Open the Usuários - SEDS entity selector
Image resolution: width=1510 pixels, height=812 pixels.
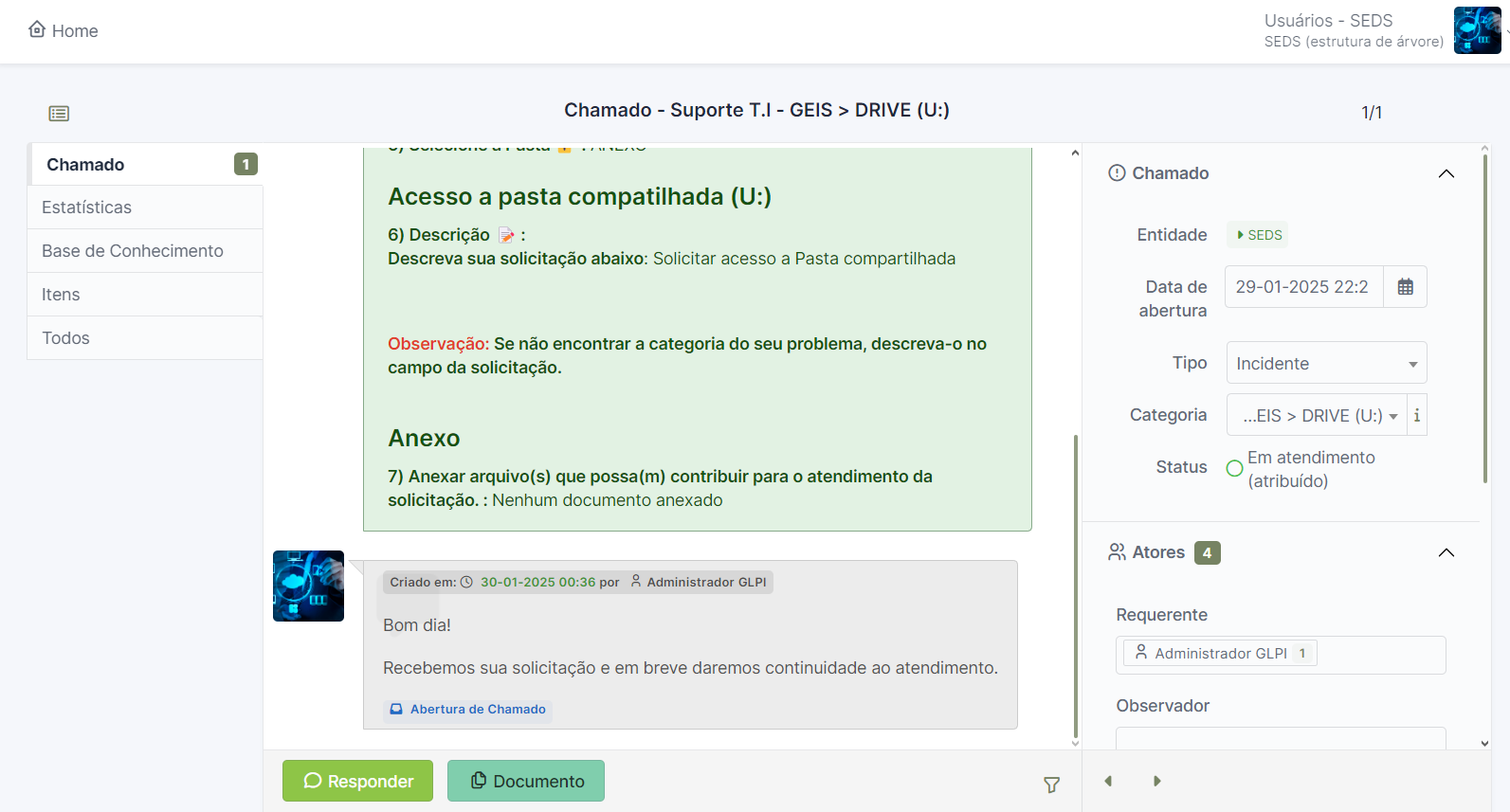(1354, 30)
